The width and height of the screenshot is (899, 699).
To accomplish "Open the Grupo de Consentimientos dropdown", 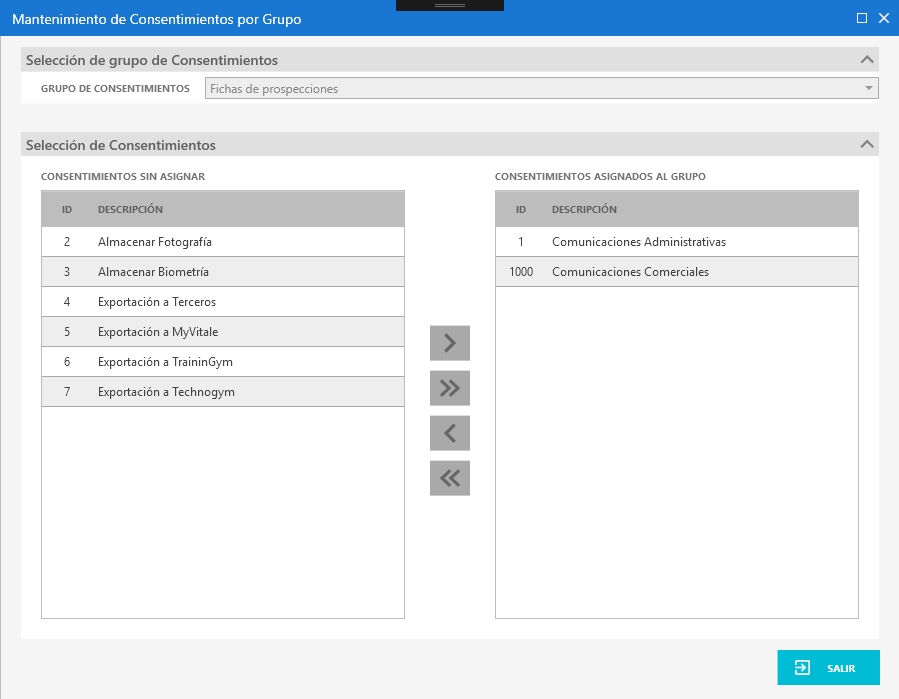I will (x=541, y=88).
